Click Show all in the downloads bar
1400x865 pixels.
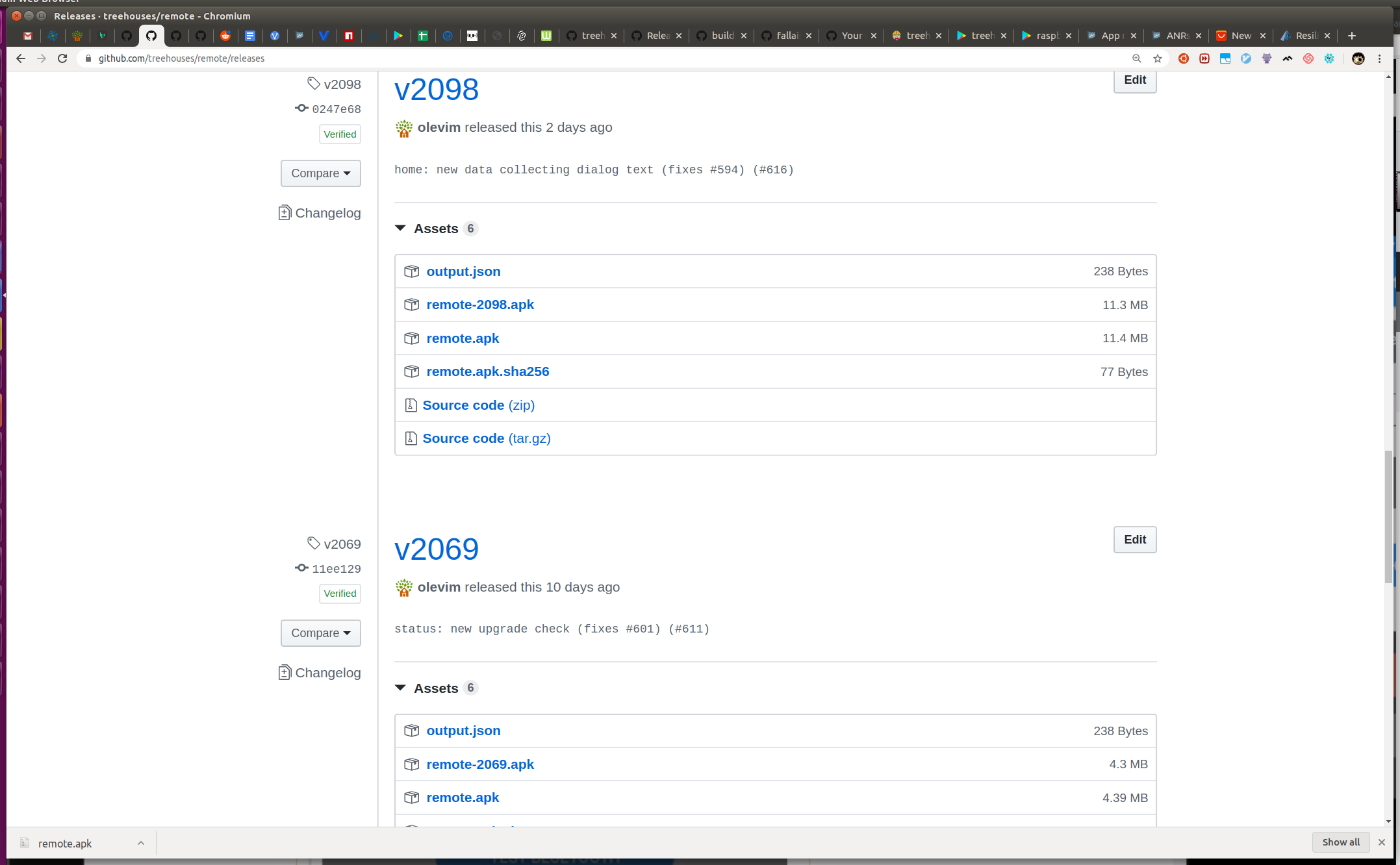(1340, 842)
